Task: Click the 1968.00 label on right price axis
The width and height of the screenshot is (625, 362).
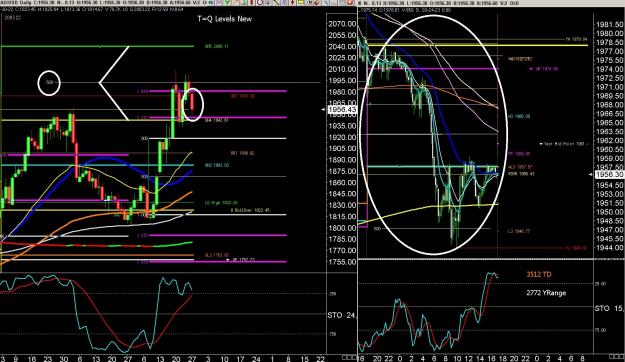Action: click(x=610, y=105)
